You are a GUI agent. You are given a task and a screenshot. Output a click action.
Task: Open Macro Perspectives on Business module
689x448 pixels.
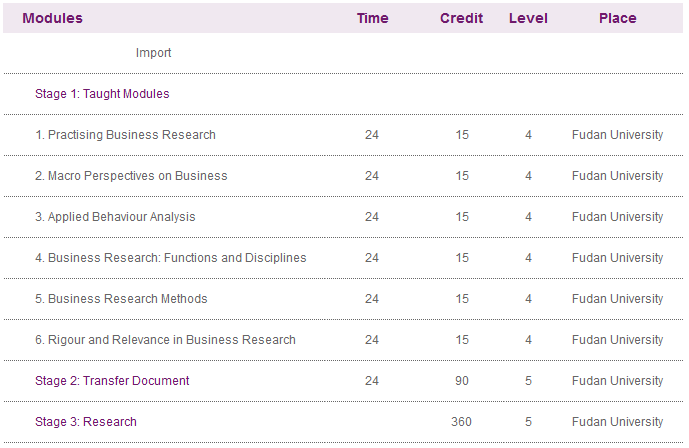[x=131, y=176]
